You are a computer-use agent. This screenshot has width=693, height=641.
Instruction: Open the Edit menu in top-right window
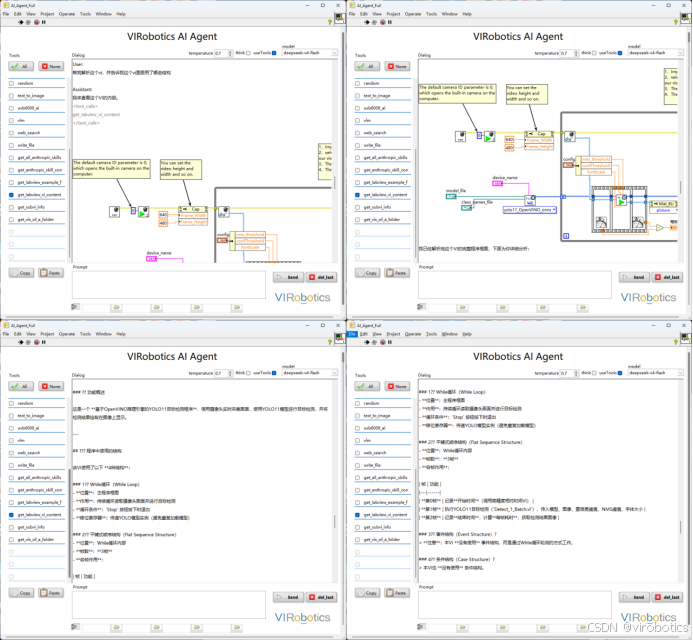[x=364, y=14]
